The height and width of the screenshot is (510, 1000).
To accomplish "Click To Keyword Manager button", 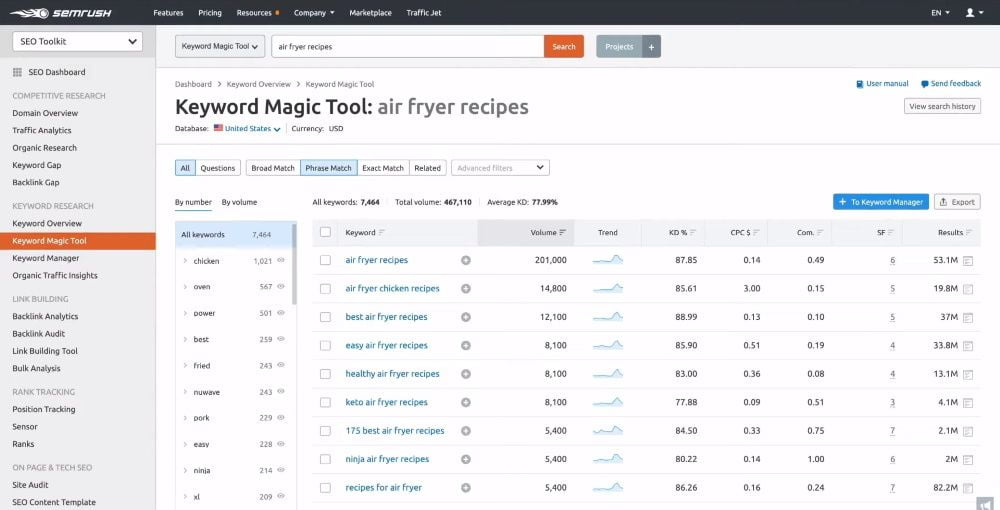I will point(881,202).
